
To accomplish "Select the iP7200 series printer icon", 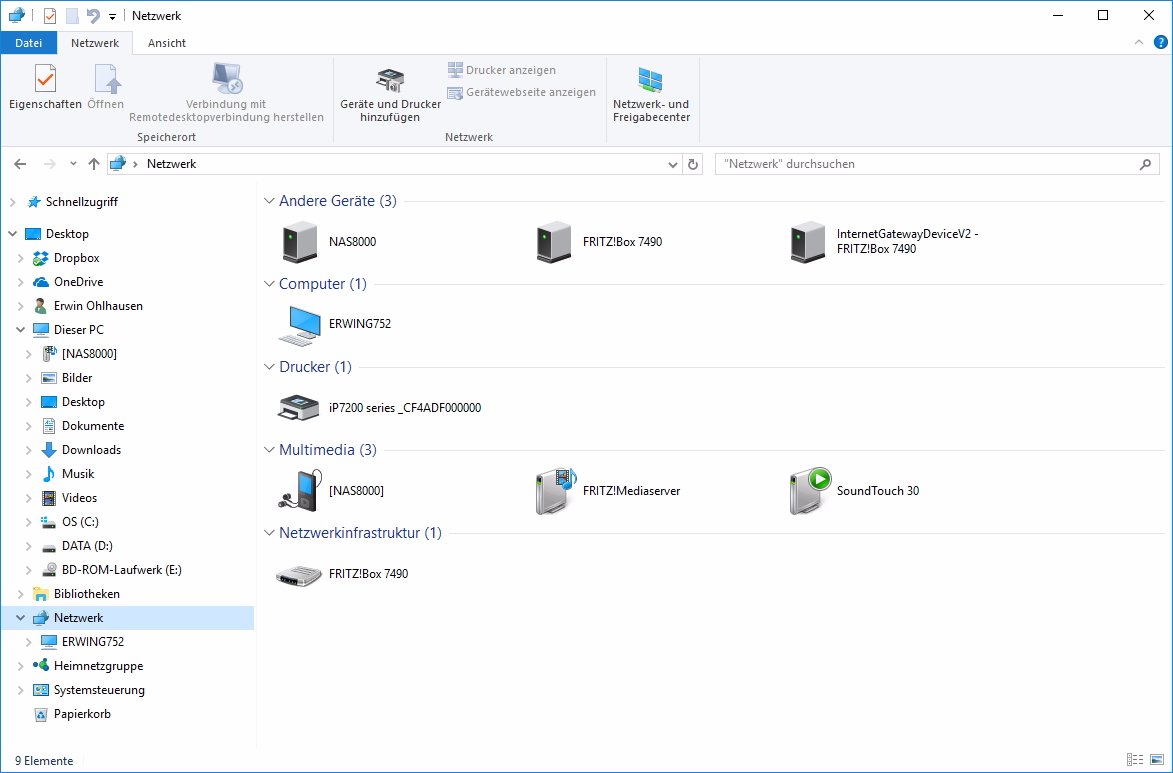I will pos(298,408).
